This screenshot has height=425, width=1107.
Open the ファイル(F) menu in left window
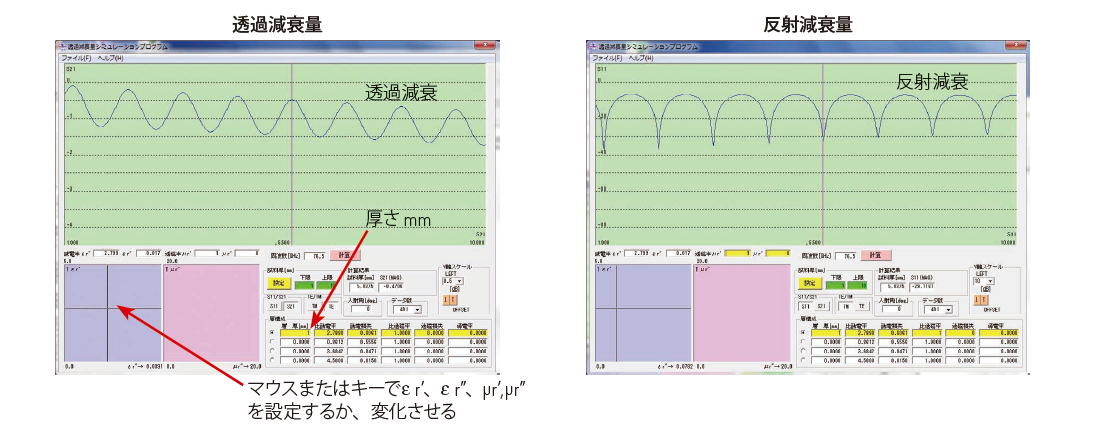75,58
